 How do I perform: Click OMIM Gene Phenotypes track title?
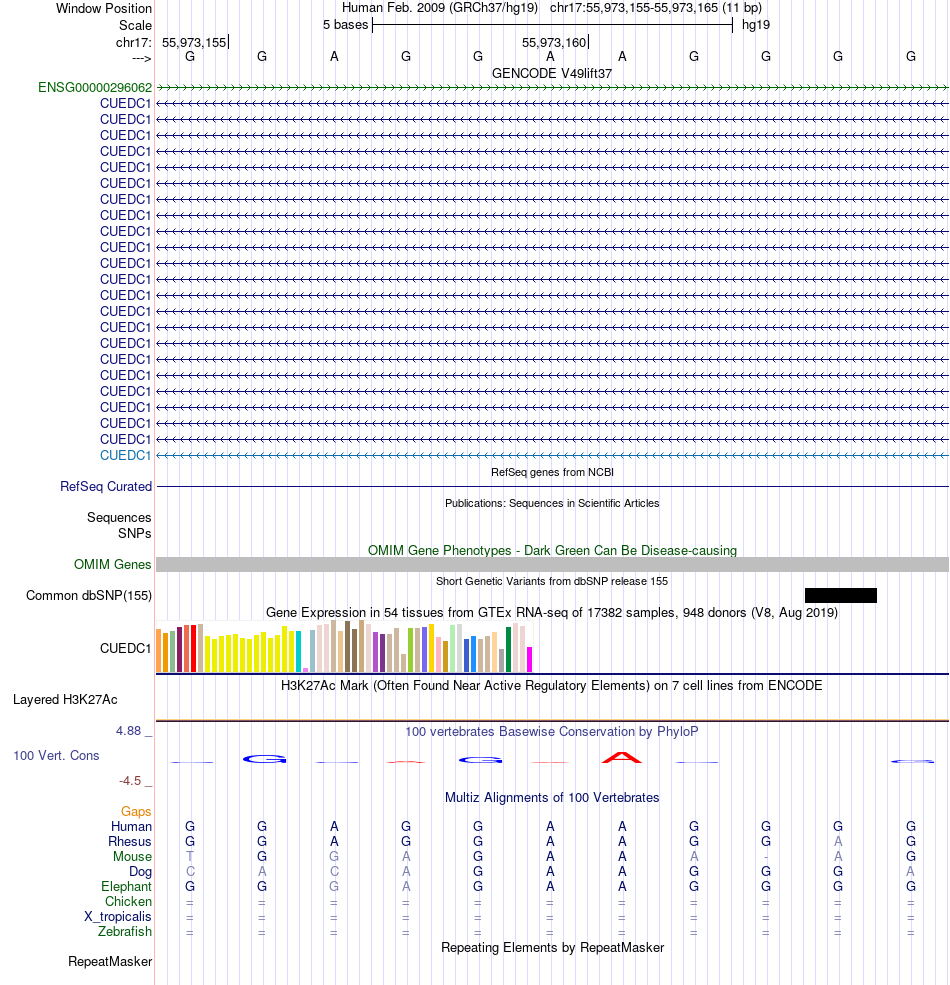(552, 551)
